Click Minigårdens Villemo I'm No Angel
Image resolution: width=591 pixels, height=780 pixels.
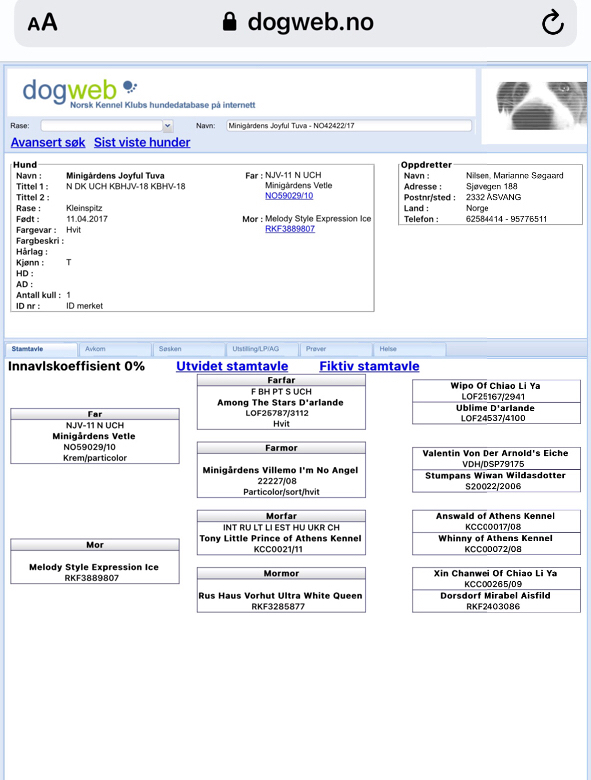click(281, 470)
